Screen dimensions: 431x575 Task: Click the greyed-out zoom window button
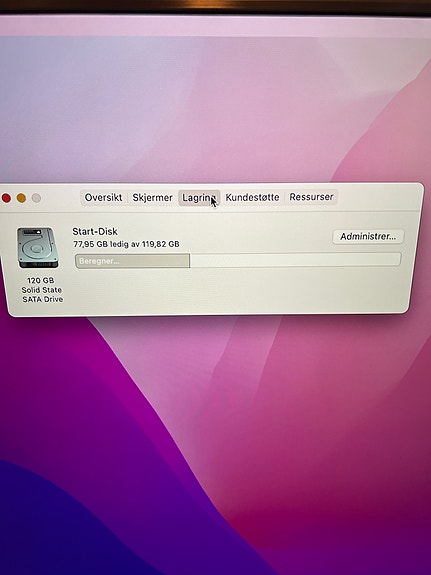pos(36,198)
